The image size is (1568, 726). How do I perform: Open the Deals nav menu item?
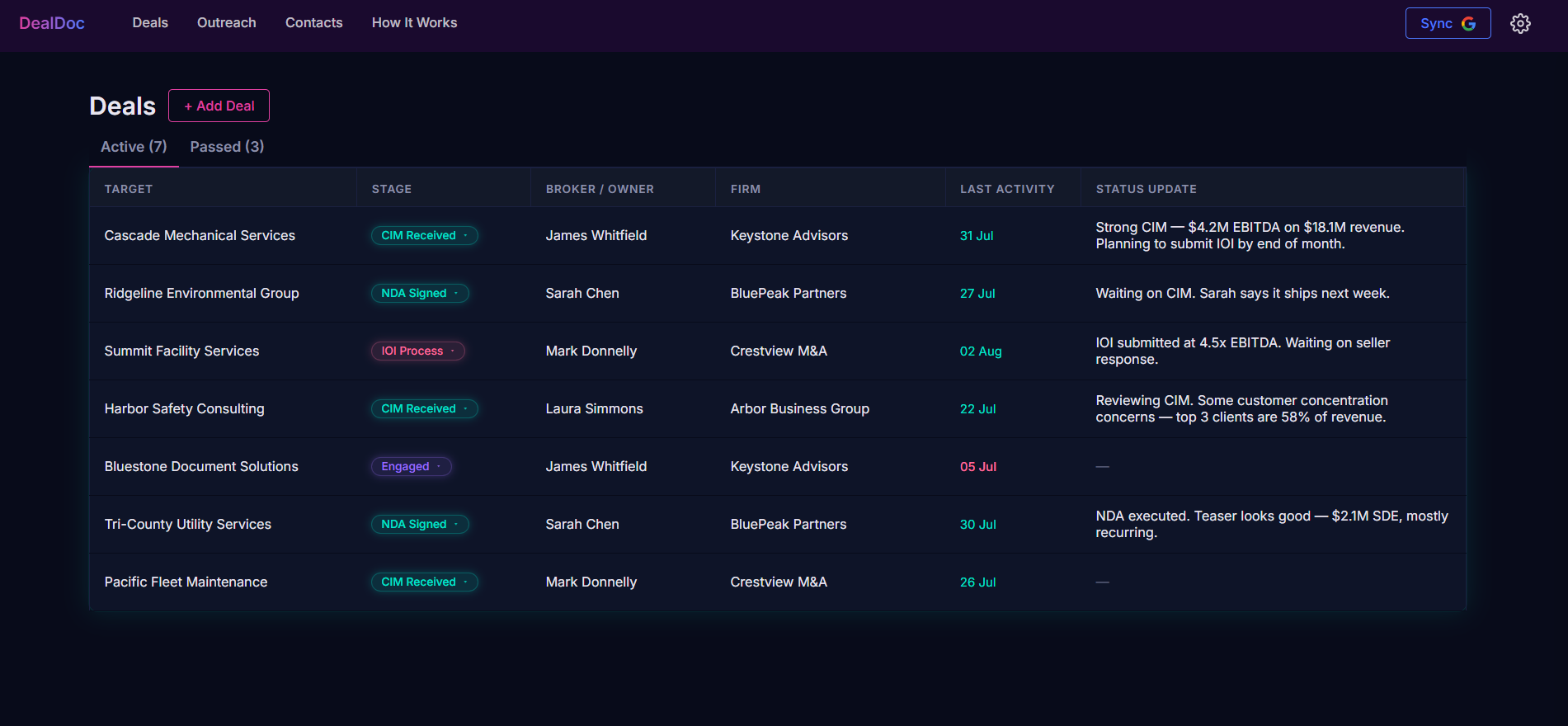click(x=150, y=23)
